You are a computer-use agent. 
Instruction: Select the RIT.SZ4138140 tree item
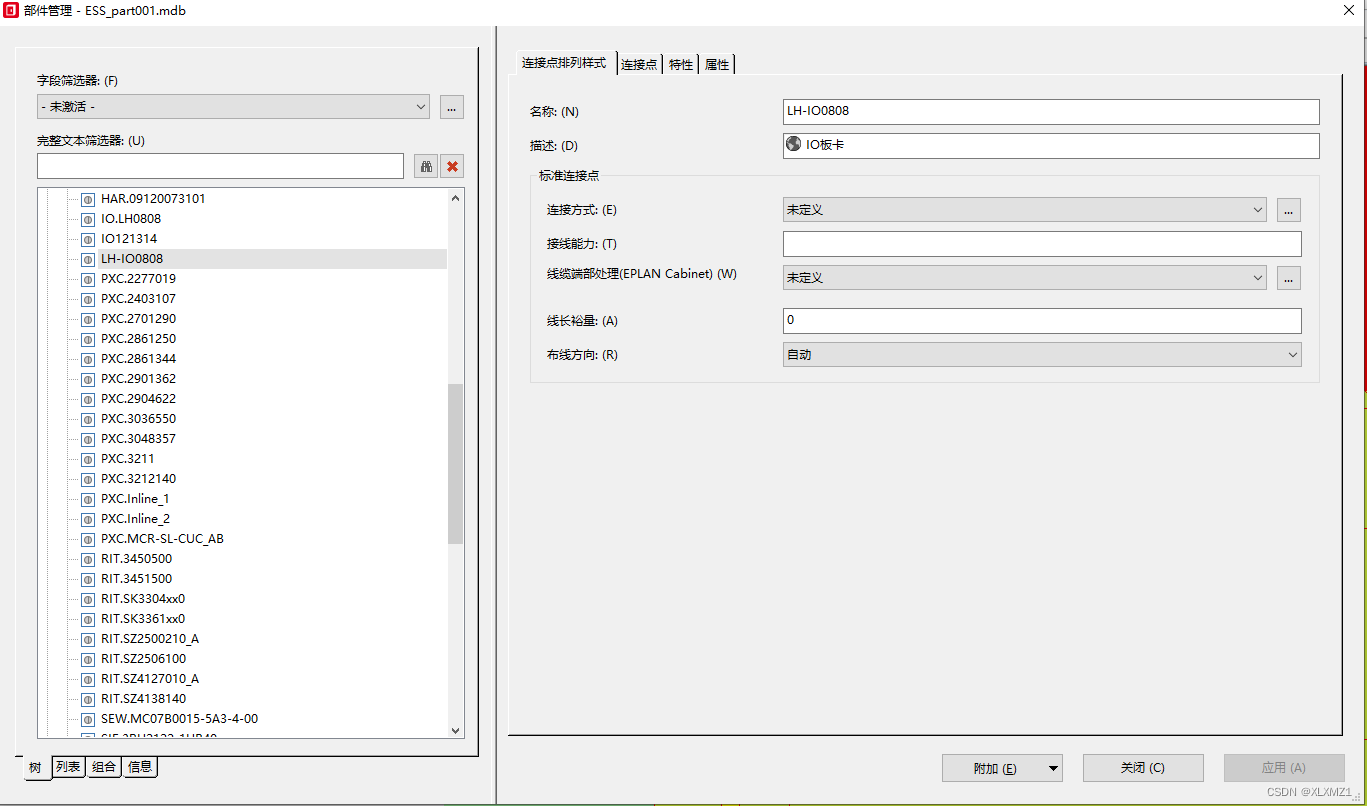tap(143, 699)
